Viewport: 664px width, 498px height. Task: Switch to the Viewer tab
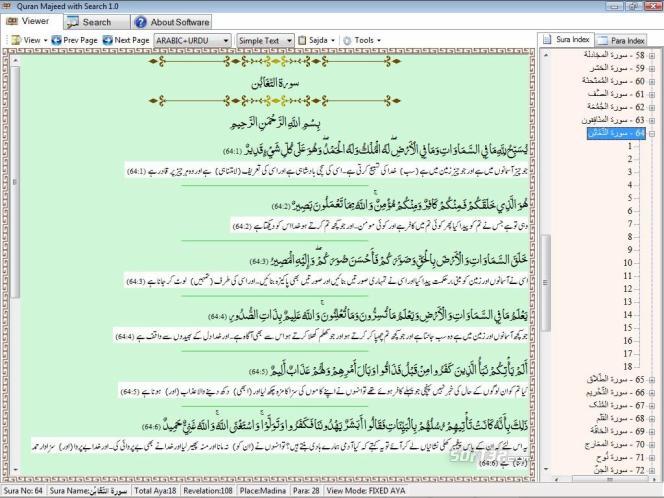click(32, 21)
